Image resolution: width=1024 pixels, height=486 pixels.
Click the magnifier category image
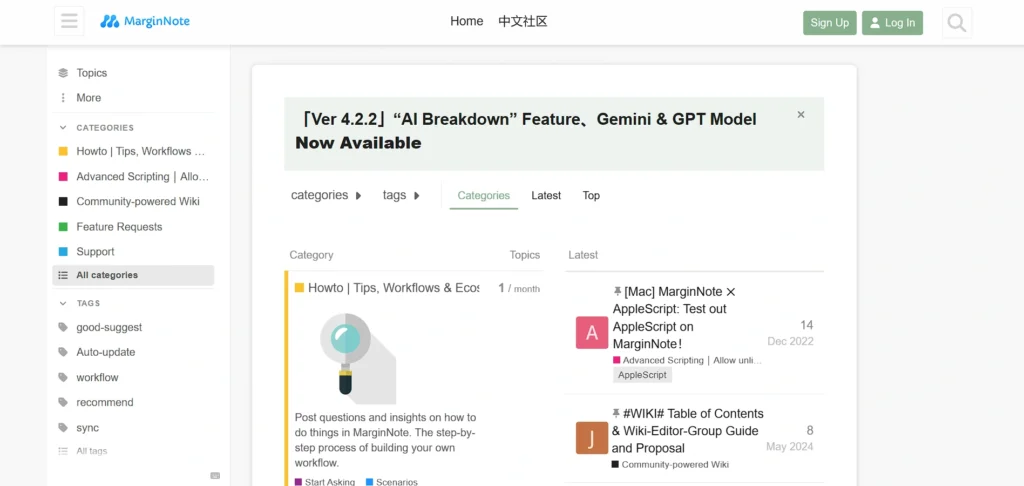pyautogui.click(x=356, y=356)
